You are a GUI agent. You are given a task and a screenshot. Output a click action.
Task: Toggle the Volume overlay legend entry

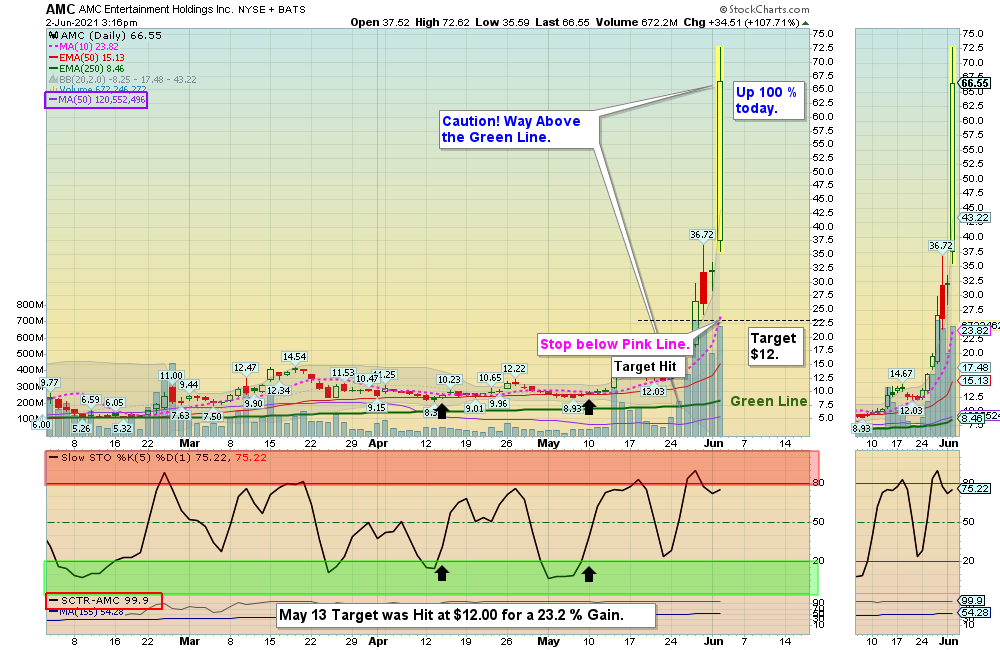[55, 87]
